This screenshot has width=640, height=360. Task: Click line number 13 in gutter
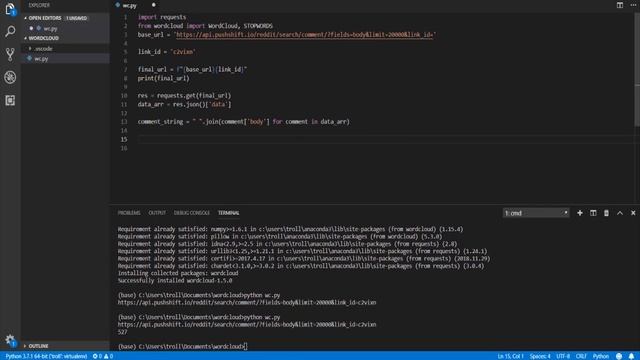pos(124,122)
